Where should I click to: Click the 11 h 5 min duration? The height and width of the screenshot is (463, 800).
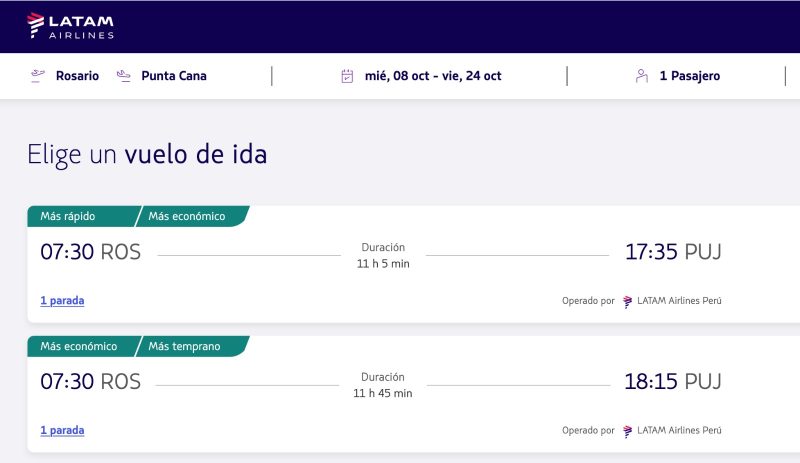[383, 264]
